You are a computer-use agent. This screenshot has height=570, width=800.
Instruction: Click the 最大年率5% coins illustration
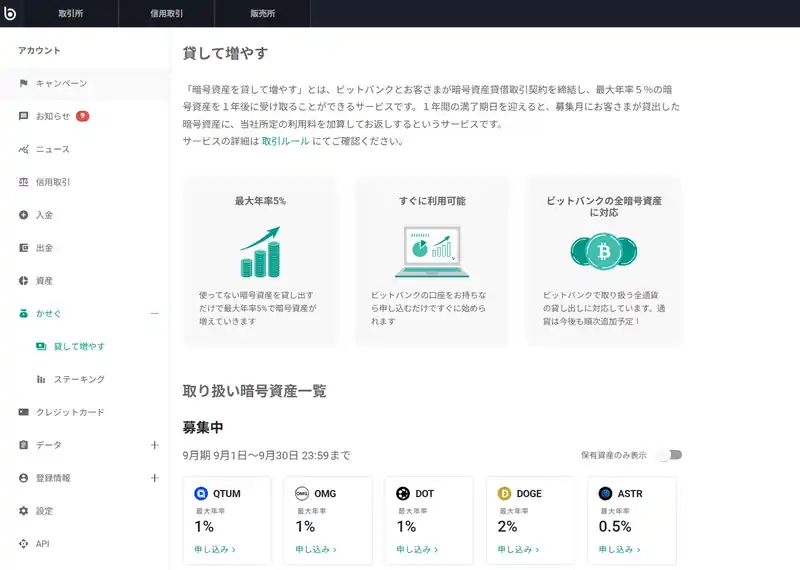[261, 252]
